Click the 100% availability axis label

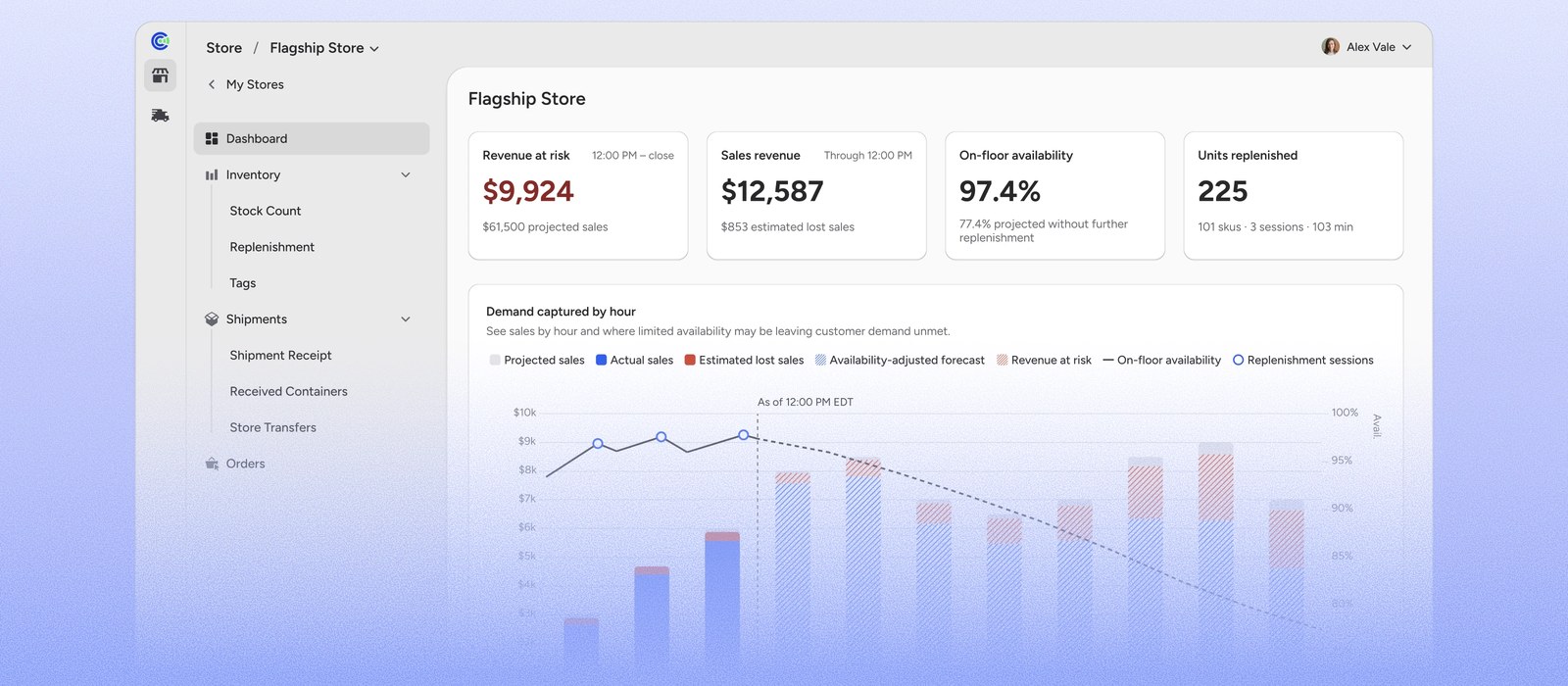[1345, 413]
